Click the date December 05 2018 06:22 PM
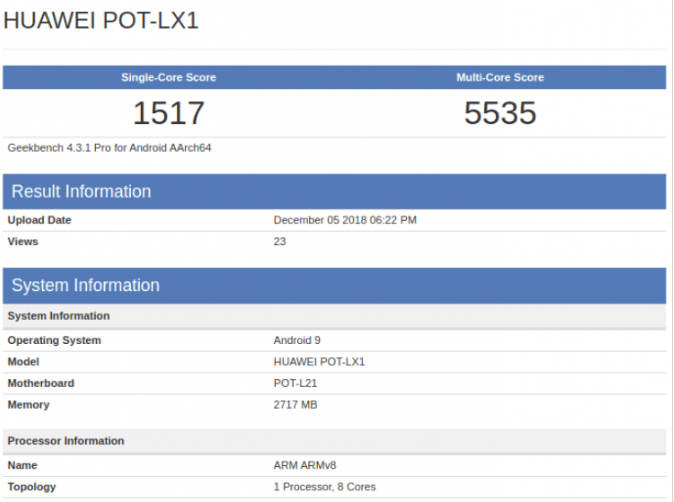Image resolution: width=674 pixels, height=502 pixels. click(345, 220)
